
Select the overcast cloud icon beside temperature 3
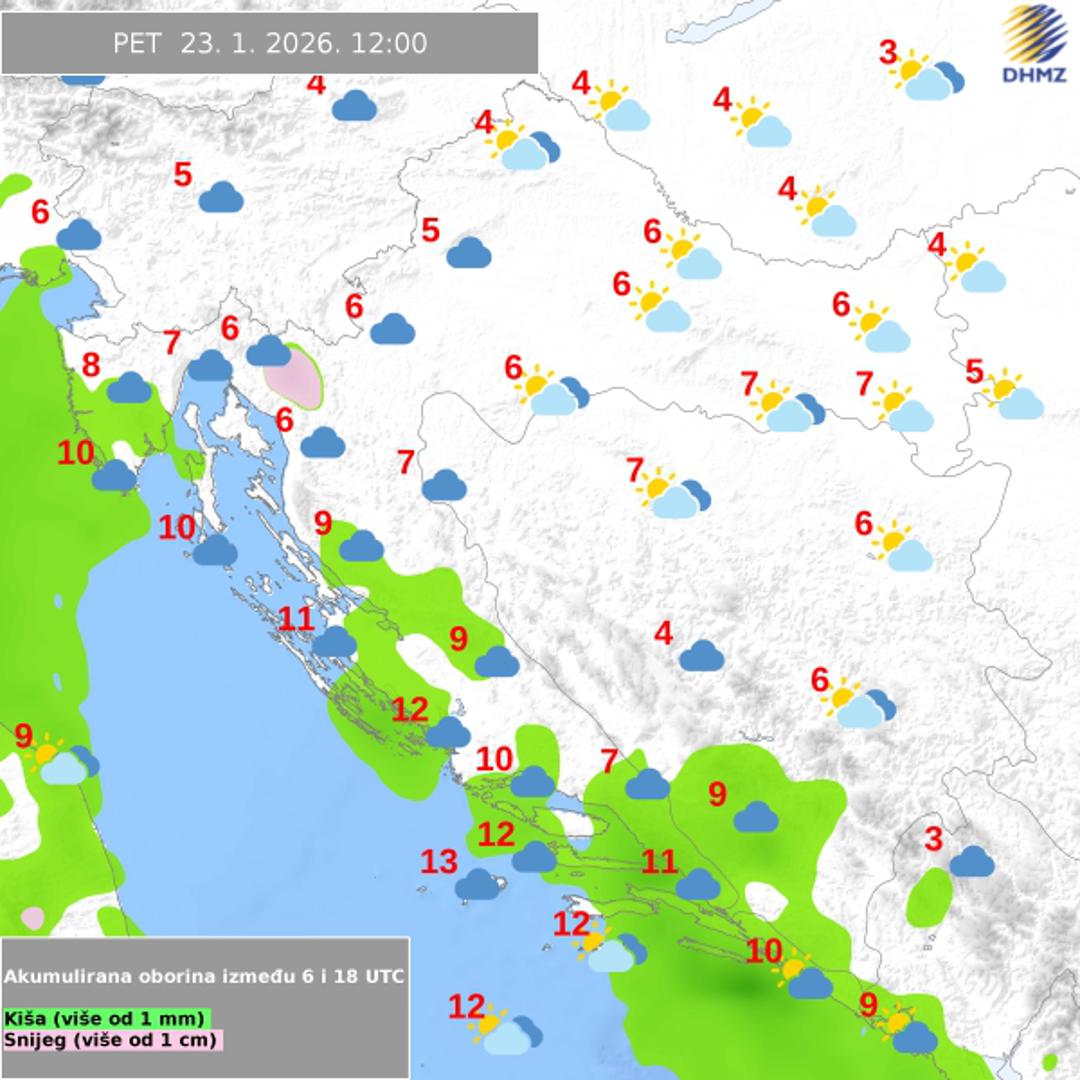click(x=971, y=861)
